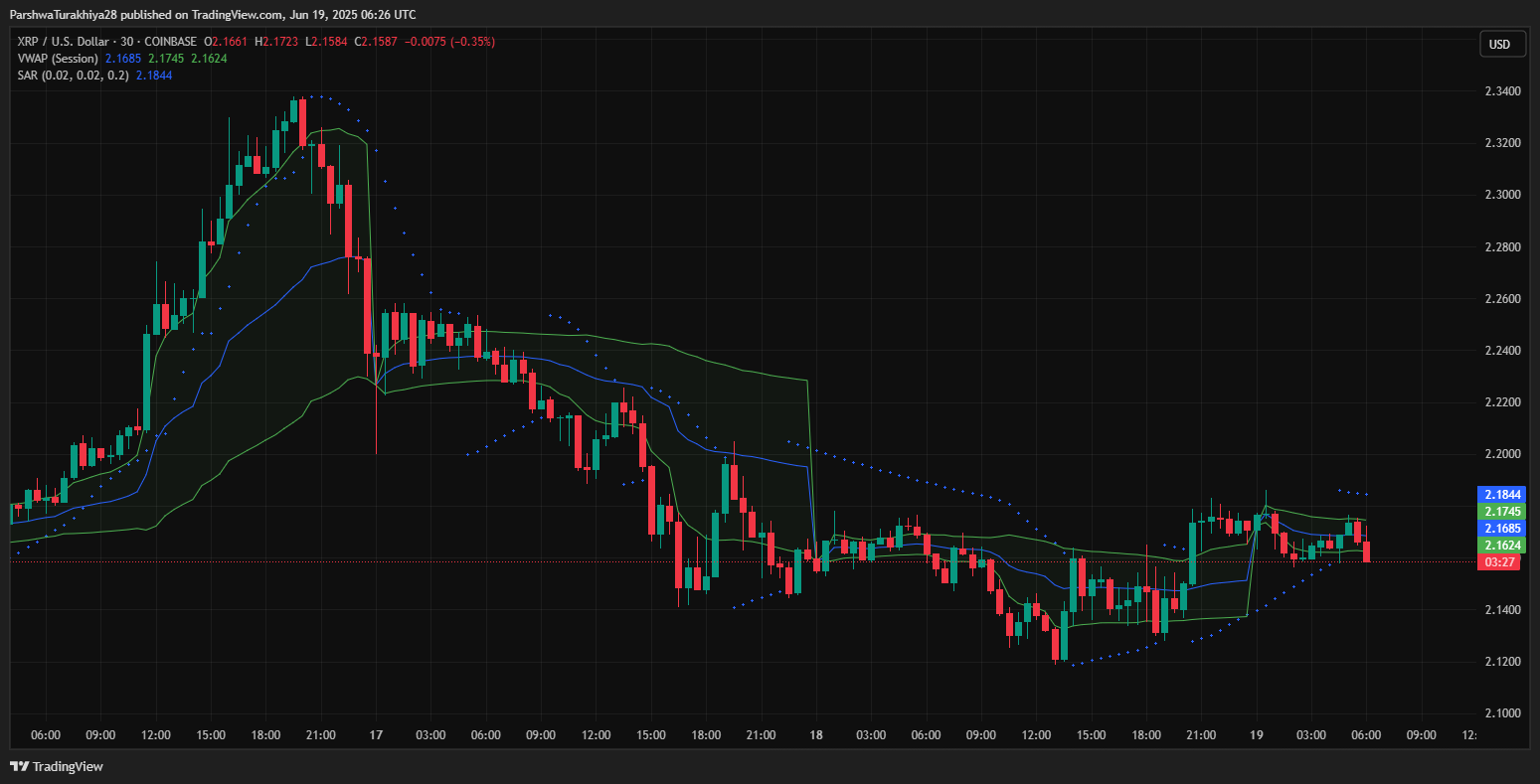The height and width of the screenshot is (784, 1540).
Task: Click the published on TradingView.com header text
Action: click(213, 14)
